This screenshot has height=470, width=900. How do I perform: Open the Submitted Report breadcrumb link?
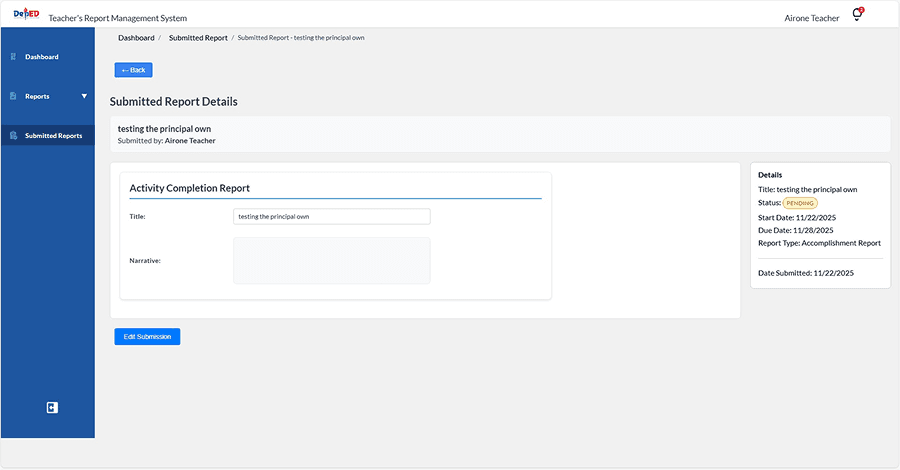(x=198, y=38)
